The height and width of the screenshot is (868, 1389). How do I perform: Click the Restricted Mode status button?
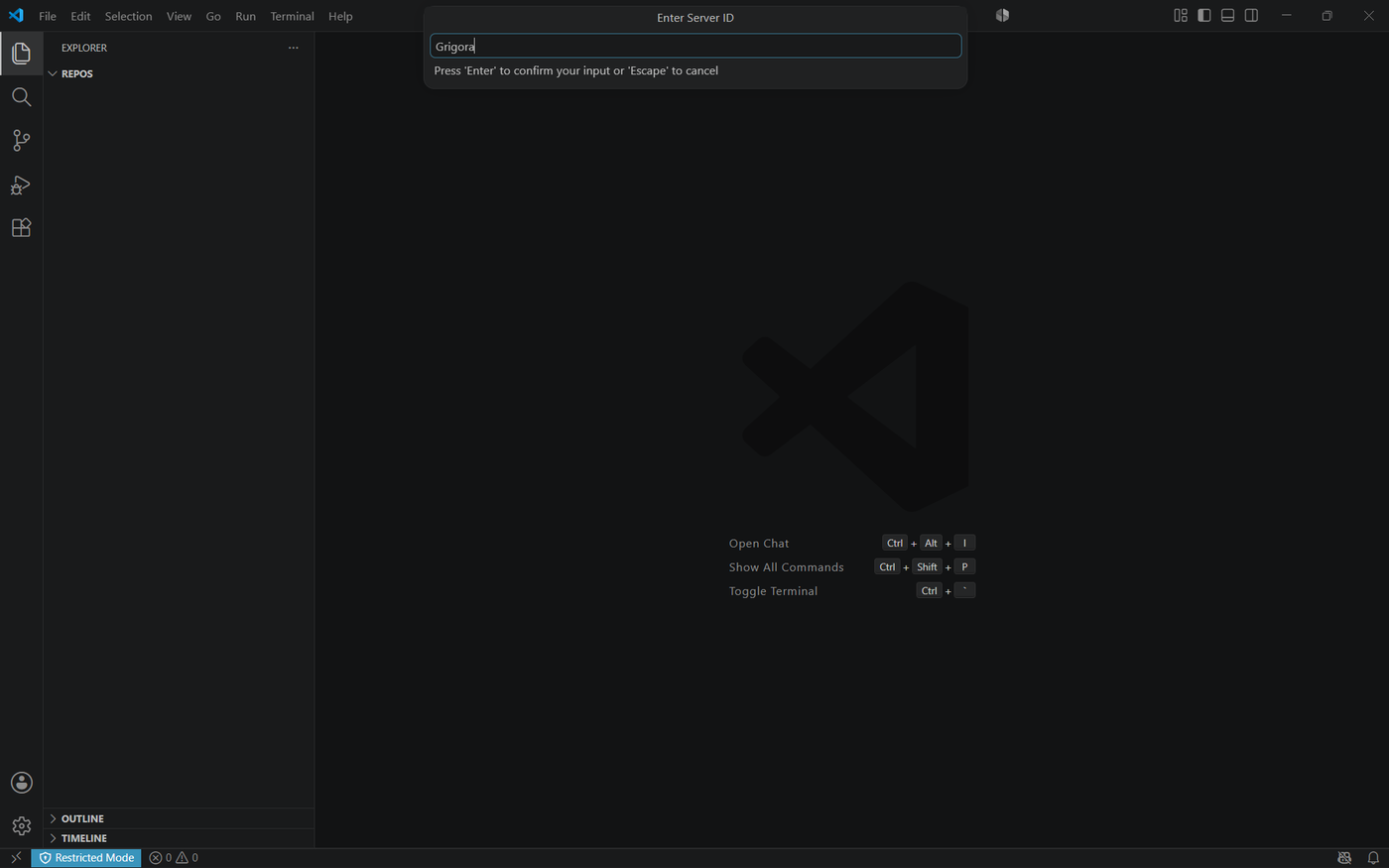click(86, 858)
